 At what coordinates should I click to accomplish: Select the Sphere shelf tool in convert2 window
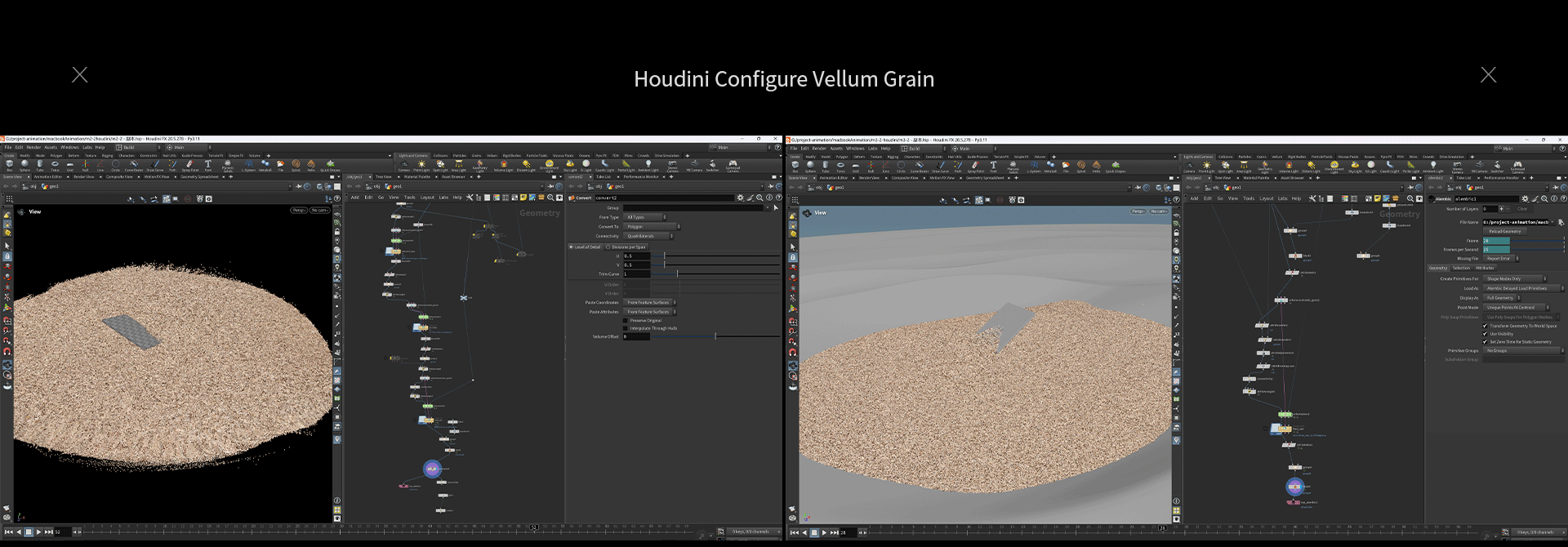tap(24, 166)
